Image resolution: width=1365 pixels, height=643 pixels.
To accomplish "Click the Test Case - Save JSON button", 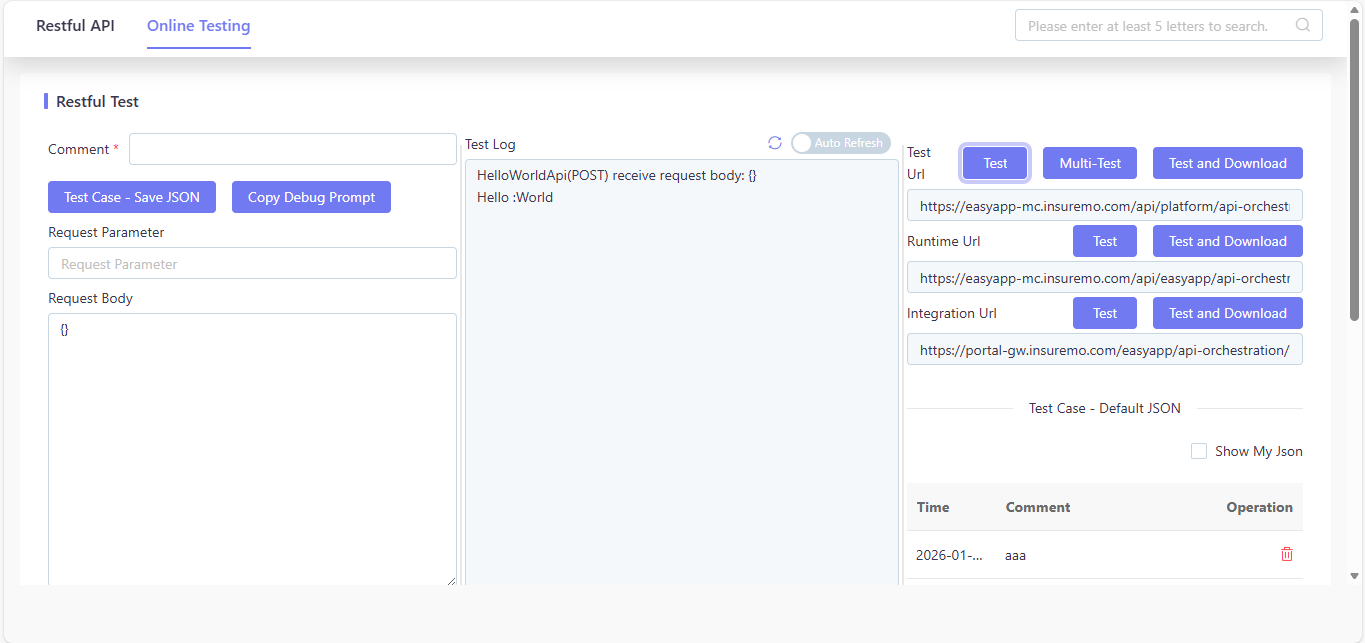I will coord(132,197).
